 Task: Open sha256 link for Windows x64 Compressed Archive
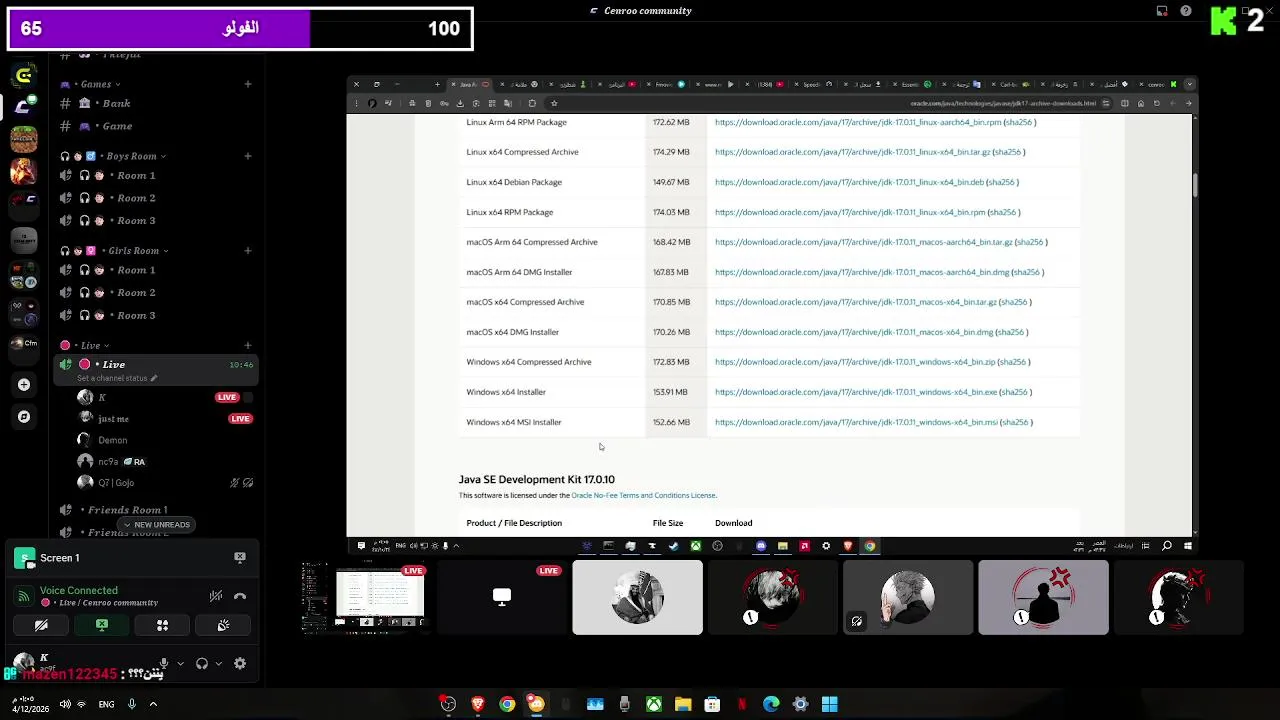(1012, 362)
